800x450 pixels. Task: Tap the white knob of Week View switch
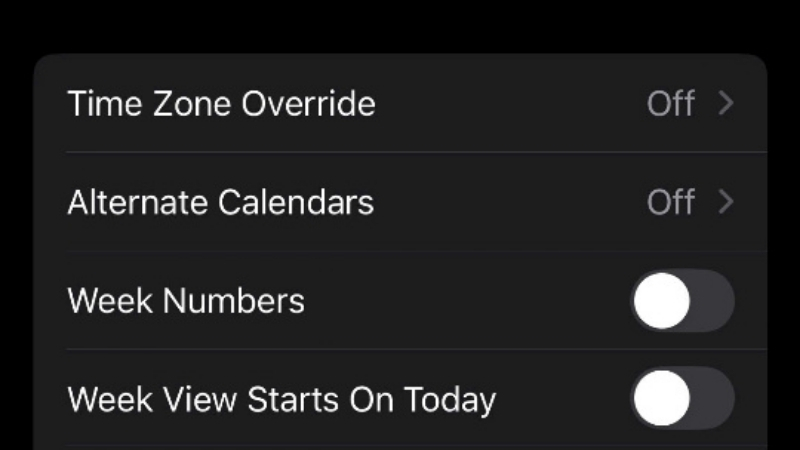click(x=662, y=398)
